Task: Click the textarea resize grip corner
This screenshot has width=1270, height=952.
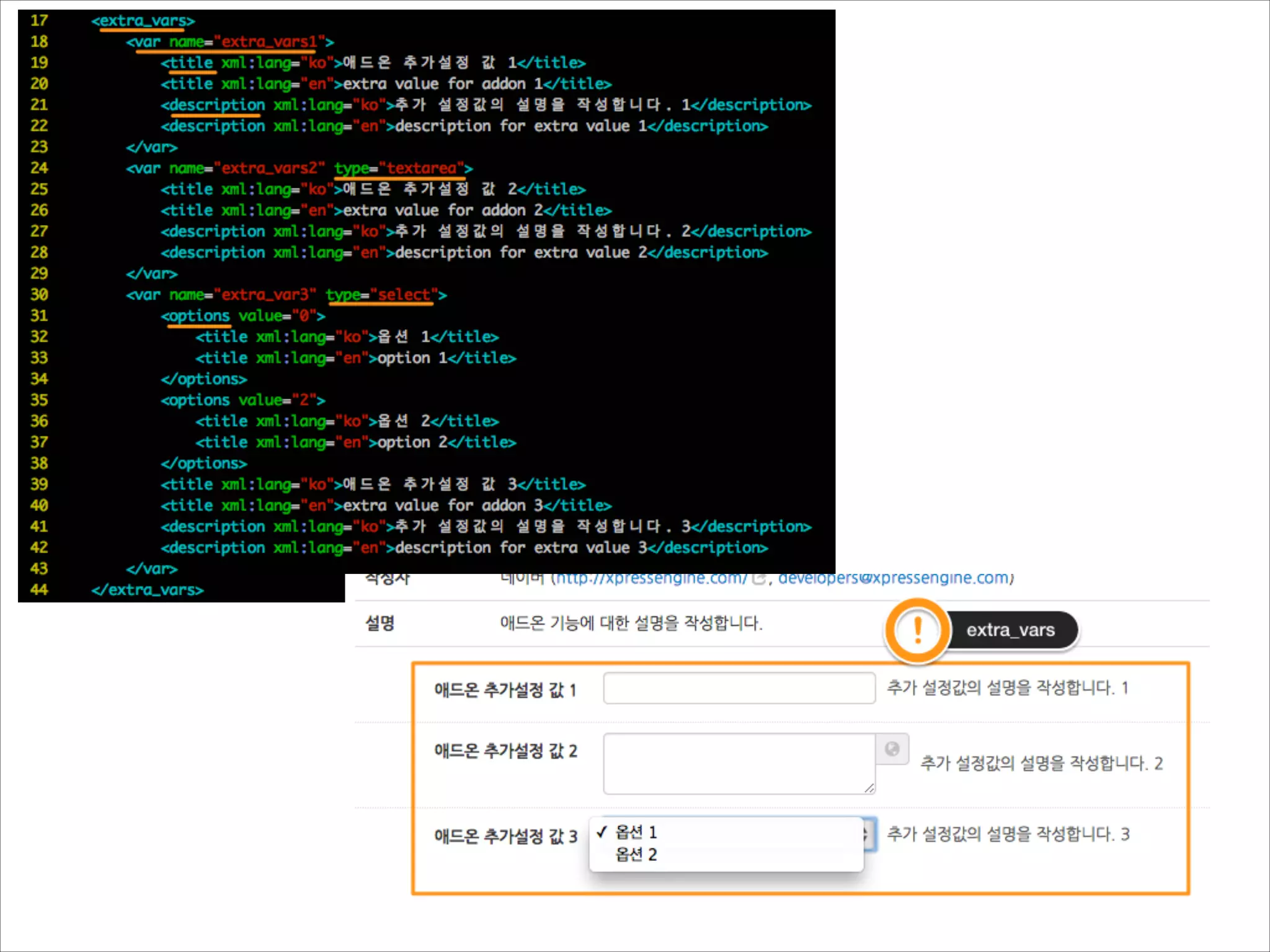Action: (869, 788)
